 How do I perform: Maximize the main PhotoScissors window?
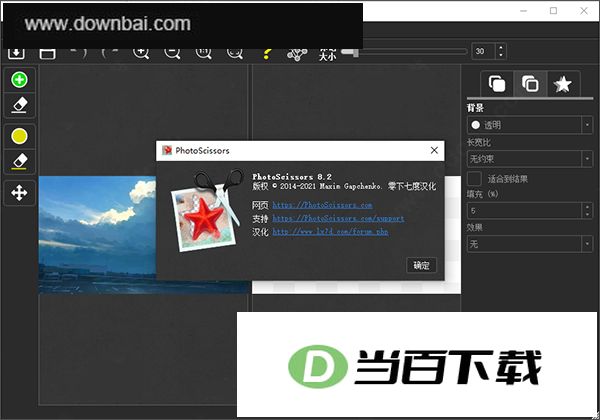point(553,11)
